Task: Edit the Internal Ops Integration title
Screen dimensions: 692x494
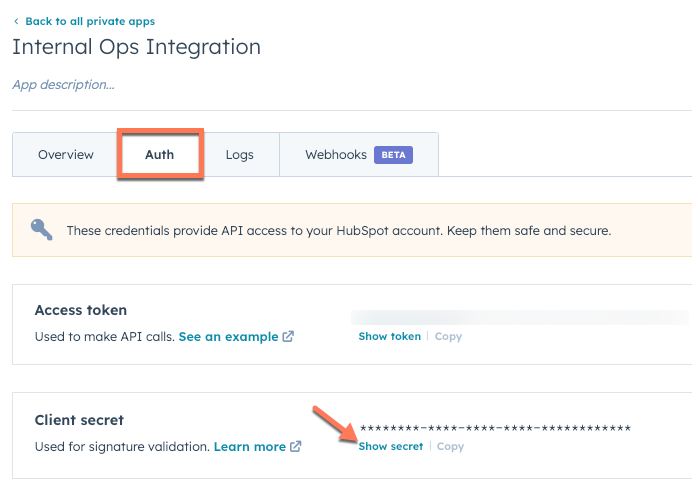Action: click(x=136, y=47)
